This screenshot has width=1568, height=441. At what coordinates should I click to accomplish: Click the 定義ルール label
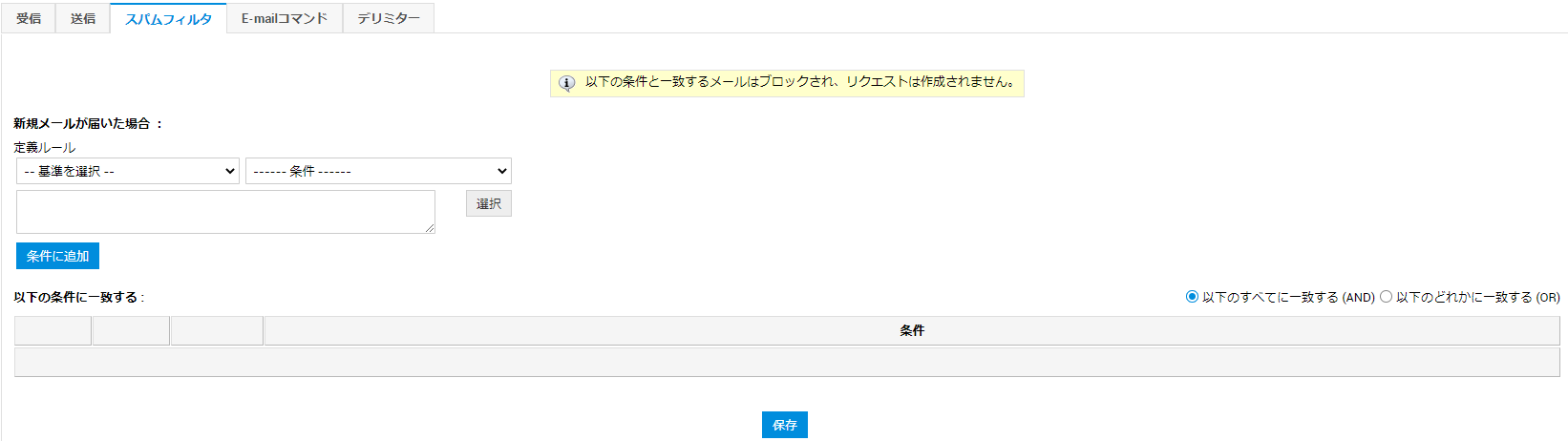[44, 147]
